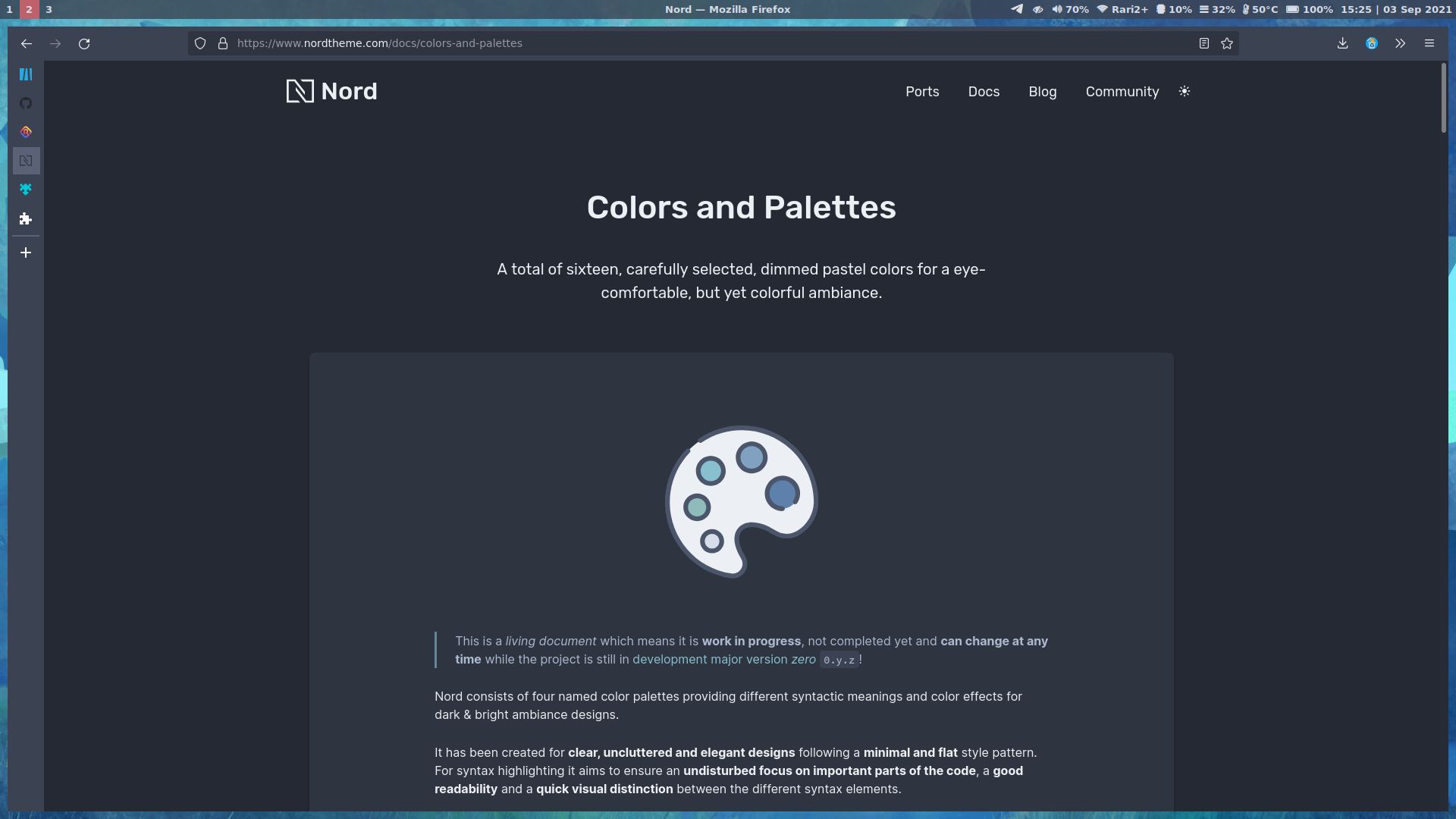The height and width of the screenshot is (819, 1456).
Task: Navigate to the Community page
Action: [x=1122, y=91]
